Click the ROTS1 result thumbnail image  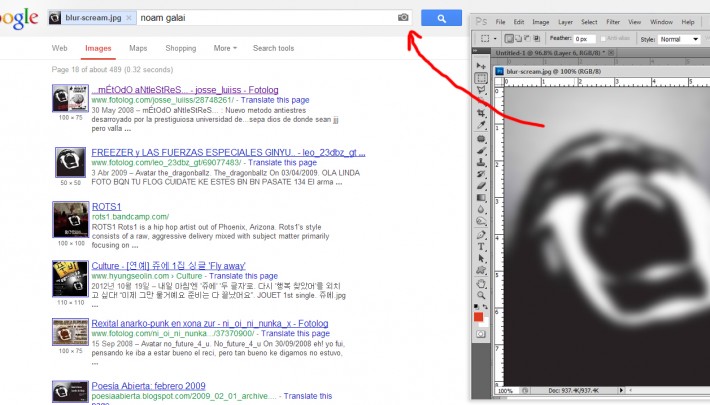click(x=71, y=220)
